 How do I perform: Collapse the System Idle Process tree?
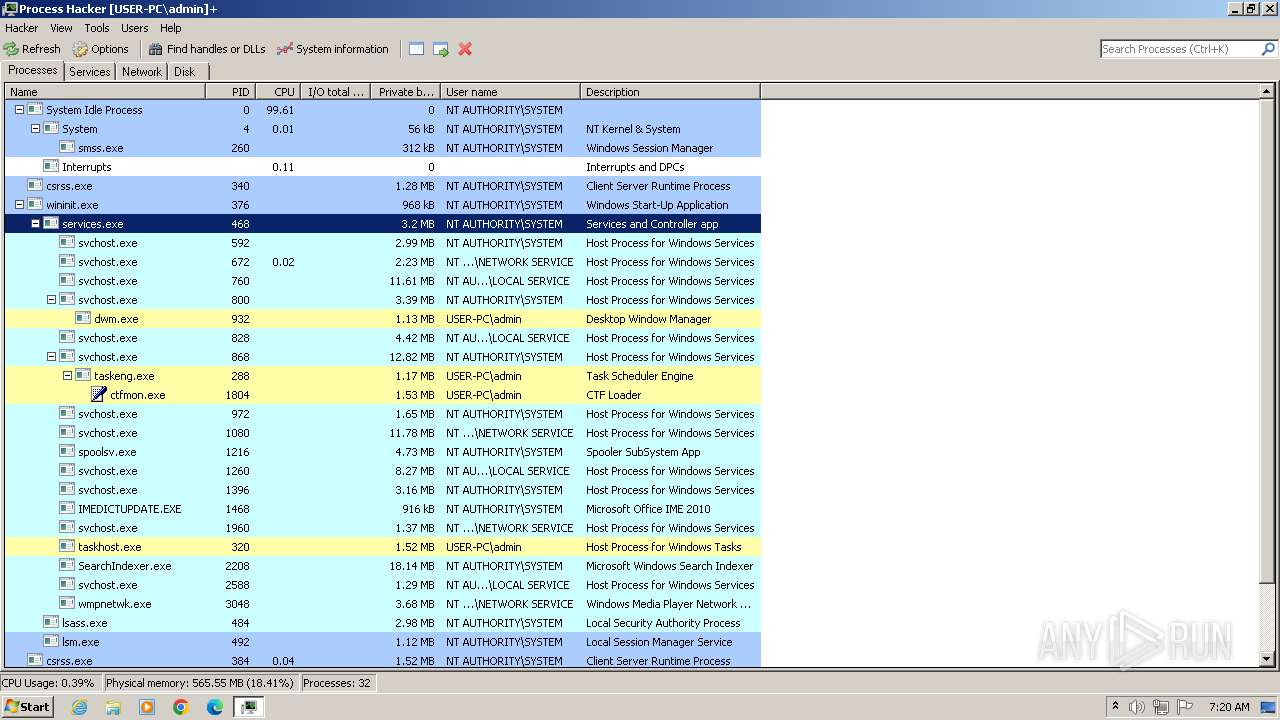coord(19,110)
